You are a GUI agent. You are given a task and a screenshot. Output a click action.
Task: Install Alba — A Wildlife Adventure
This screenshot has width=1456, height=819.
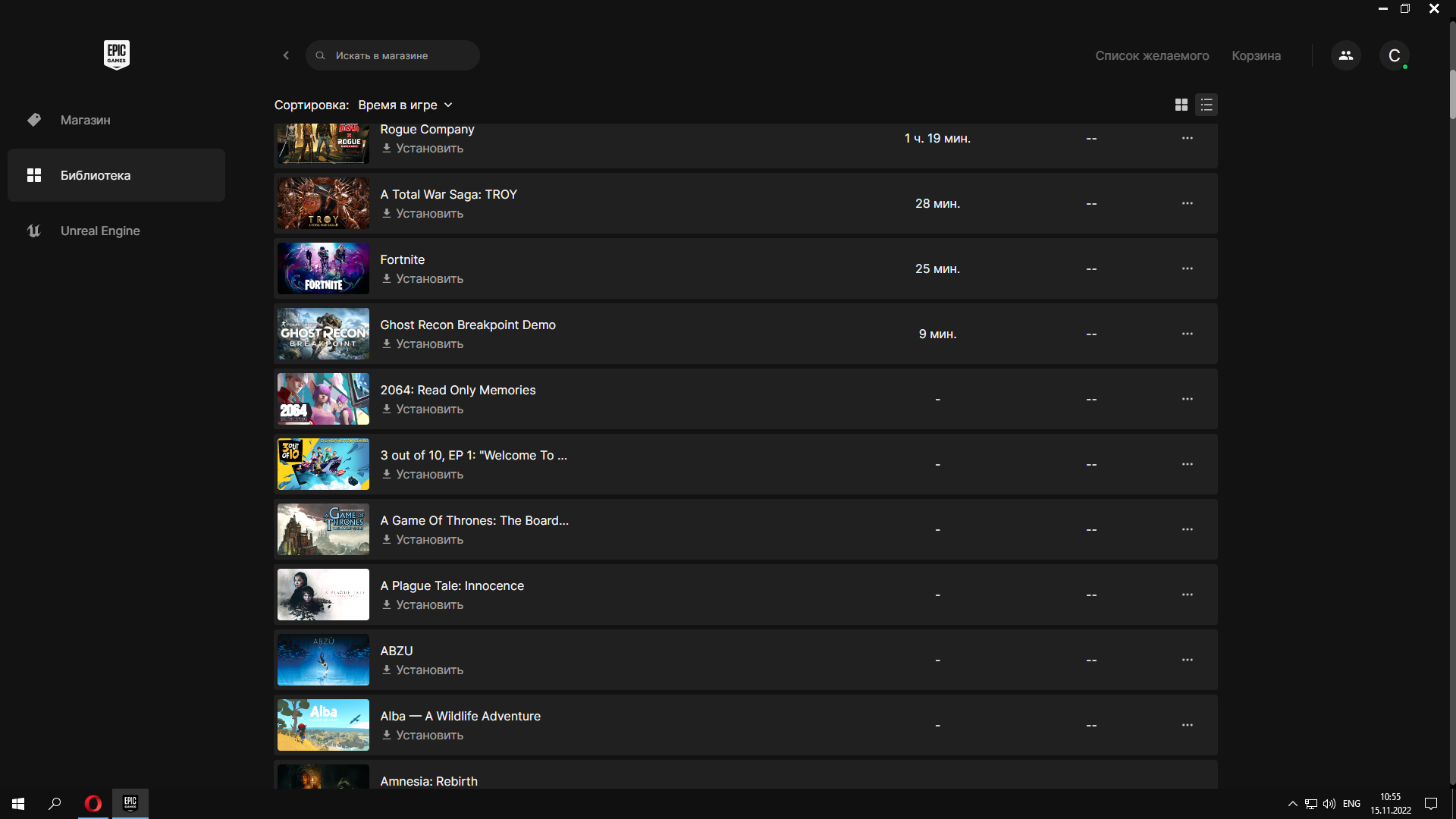[422, 736]
